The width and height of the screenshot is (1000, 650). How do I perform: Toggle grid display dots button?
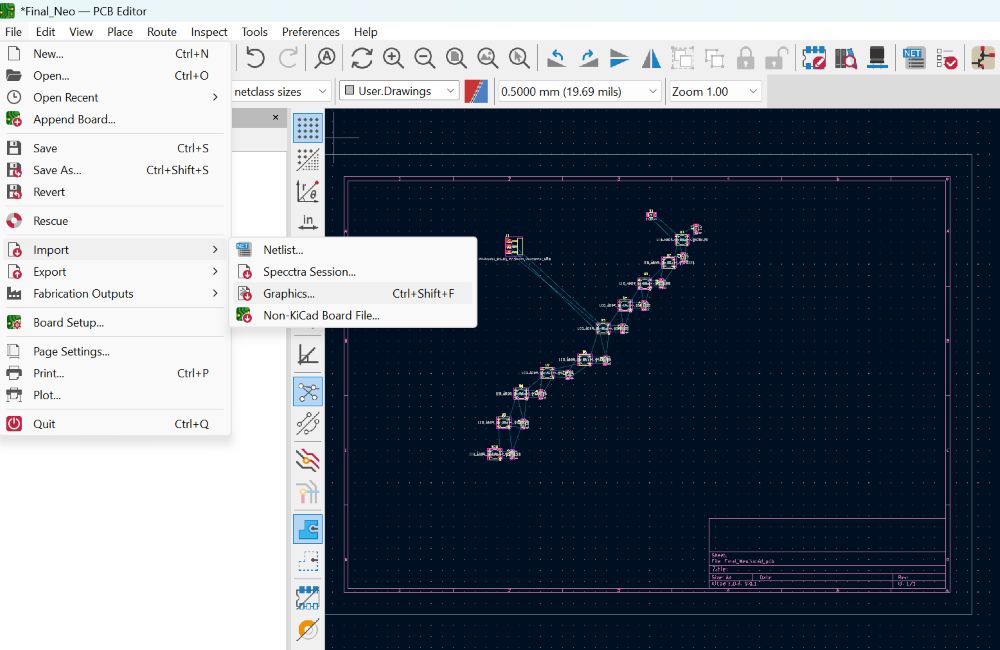(308, 128)
